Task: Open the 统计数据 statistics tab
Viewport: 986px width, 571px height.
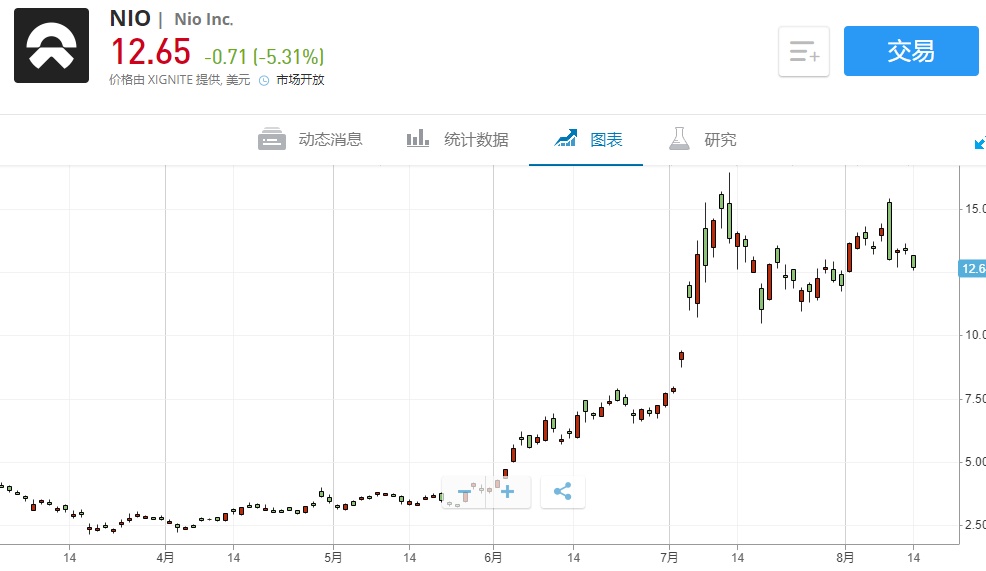Action: [457, 139]
